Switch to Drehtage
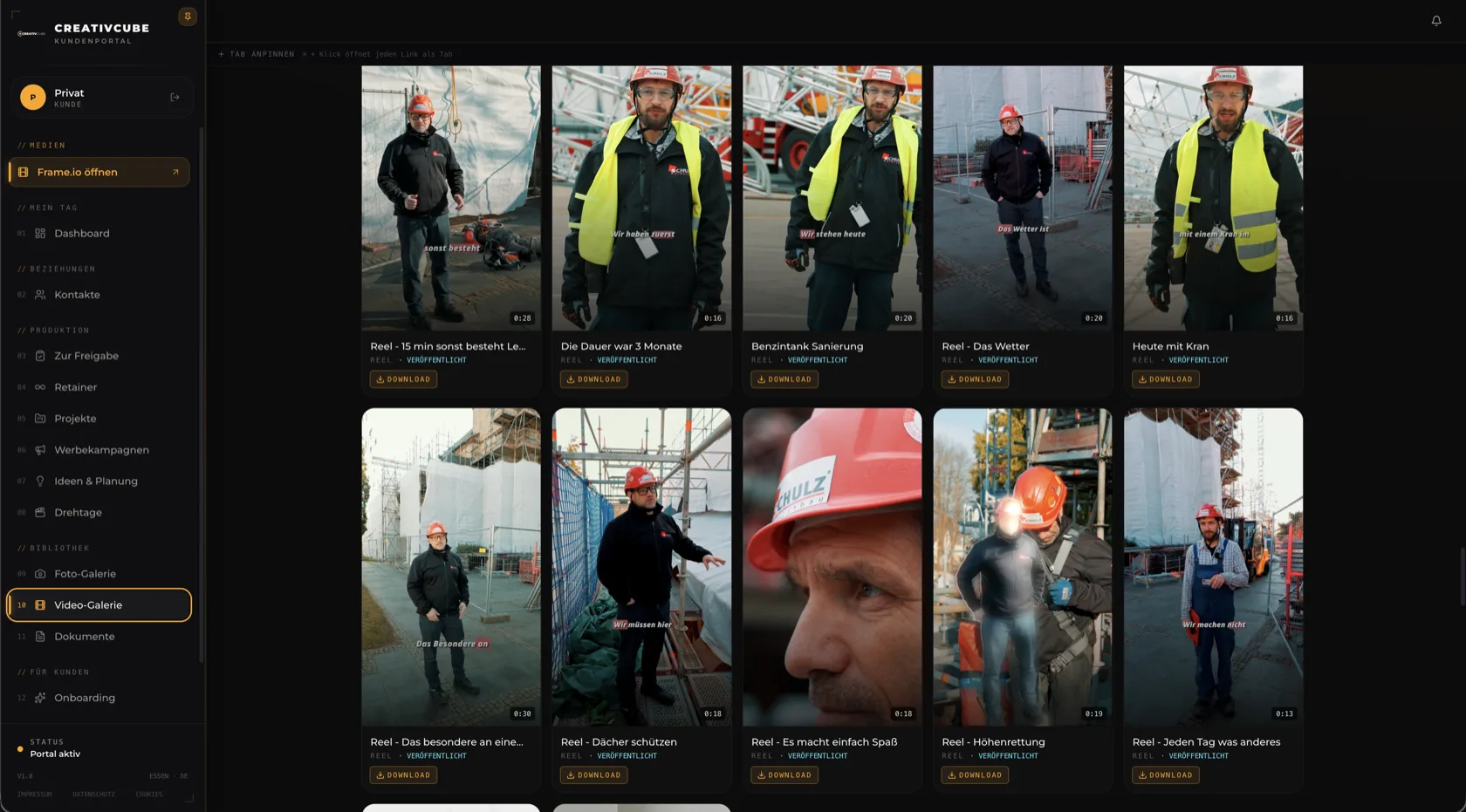 coord(99,513)
